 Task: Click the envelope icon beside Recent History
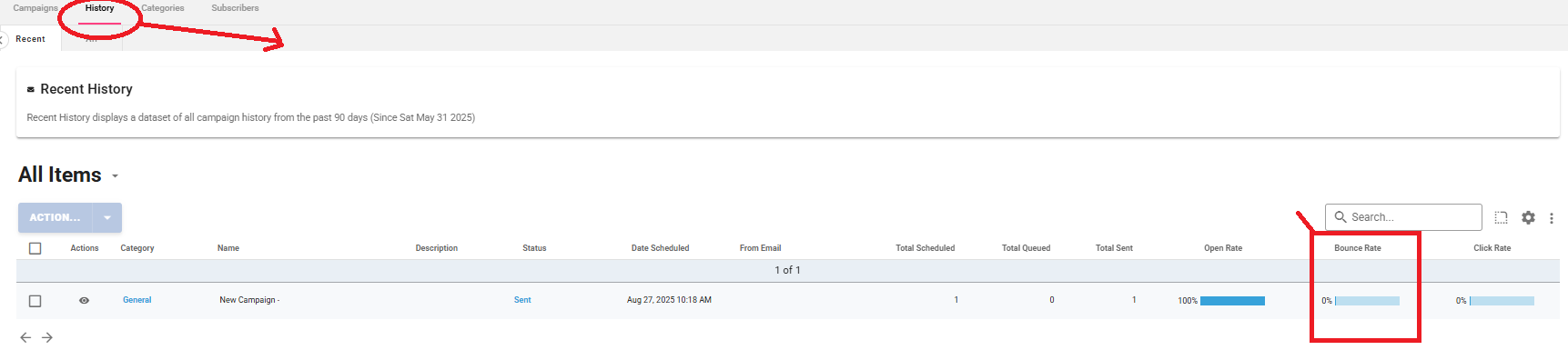click(x=30, y=90)
